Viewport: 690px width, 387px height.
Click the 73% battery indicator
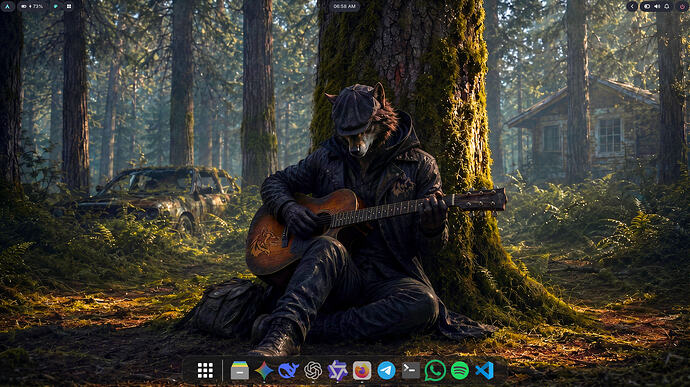coord(33,6)
